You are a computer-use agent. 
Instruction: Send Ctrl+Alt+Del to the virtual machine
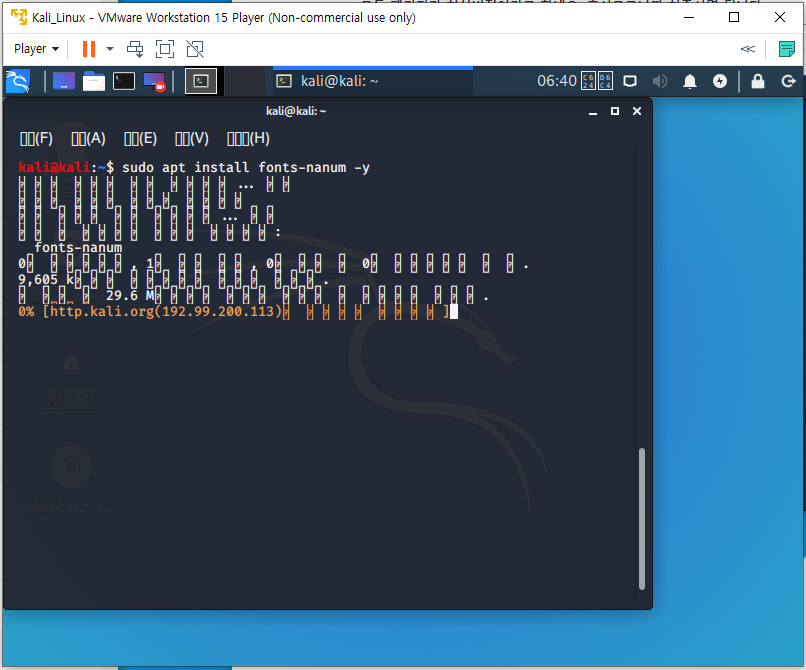pos(135,49)
